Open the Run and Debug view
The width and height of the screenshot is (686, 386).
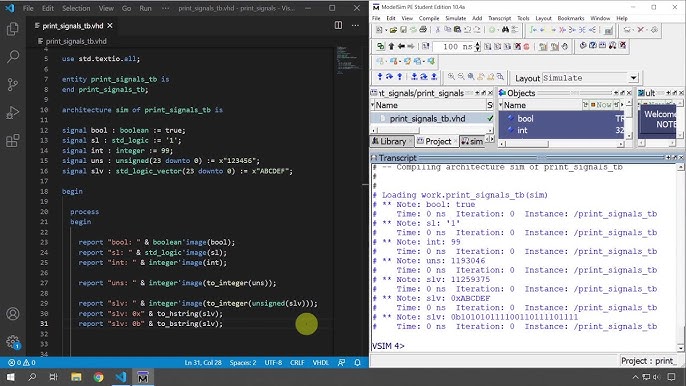pos(13,112)
